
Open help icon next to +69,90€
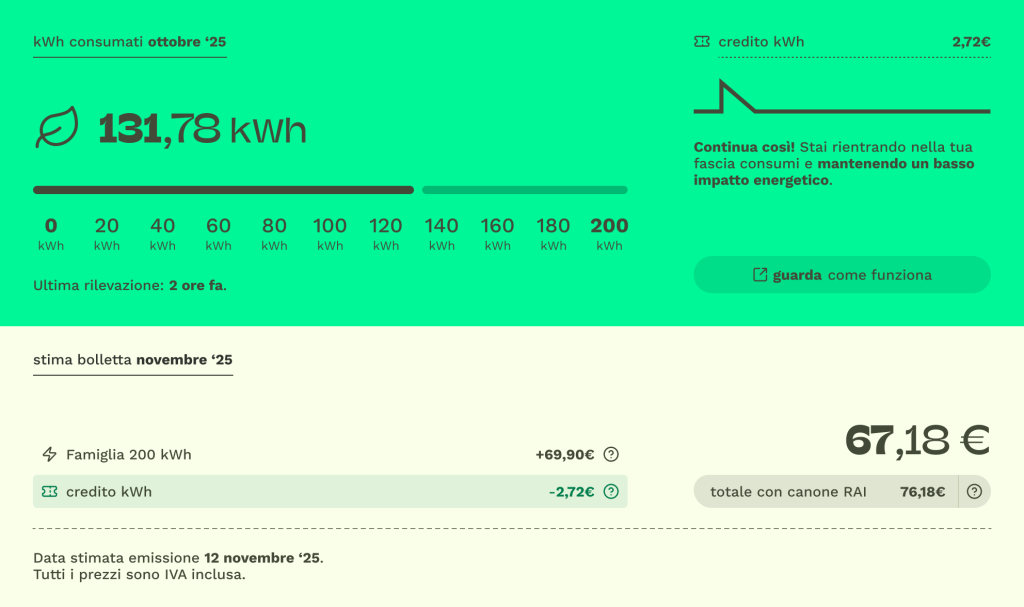611,454
